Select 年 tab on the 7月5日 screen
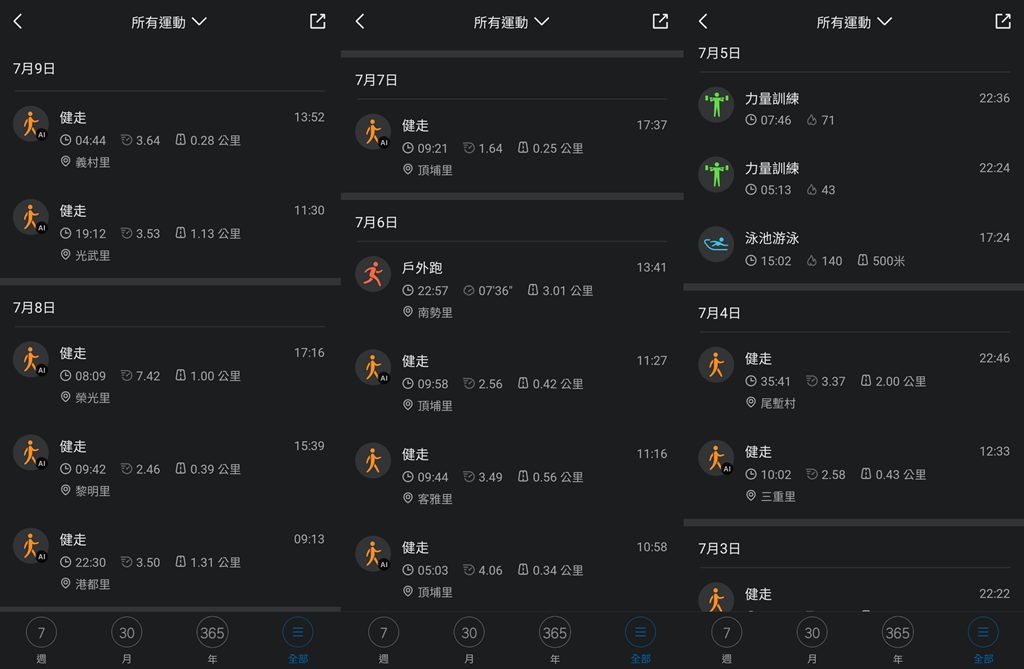The height and width of the screenshot is (669, 1024). [x=897, y=640]
